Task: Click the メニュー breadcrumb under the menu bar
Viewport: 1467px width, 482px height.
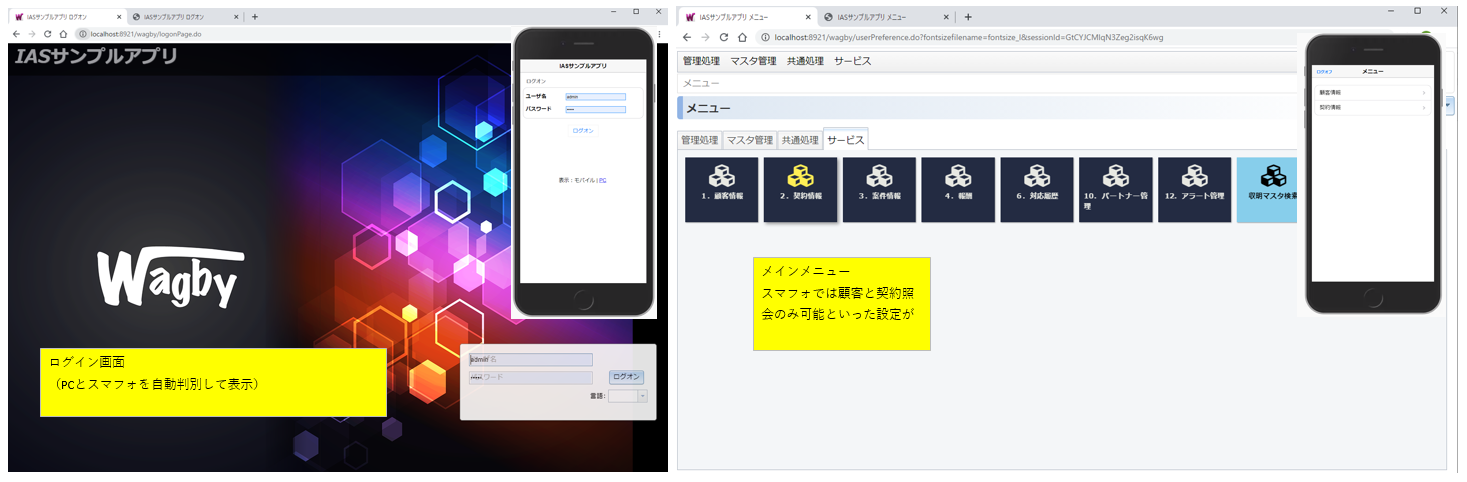Action: coord(700,83)
